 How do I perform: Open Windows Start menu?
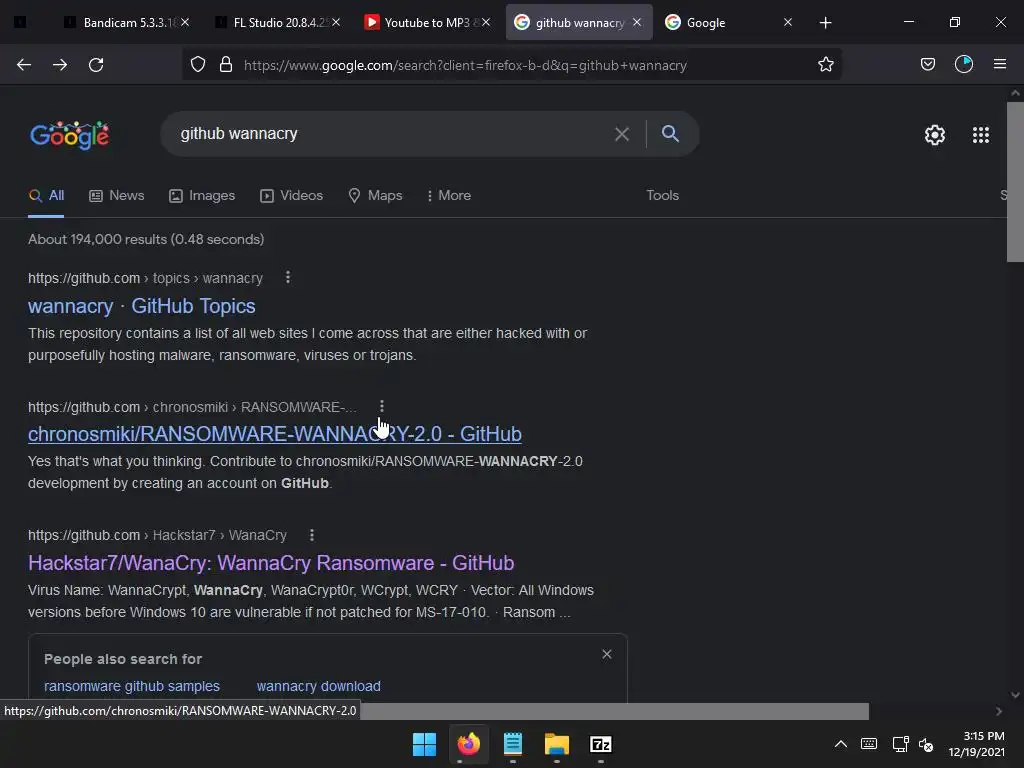(x=424, y=744)
